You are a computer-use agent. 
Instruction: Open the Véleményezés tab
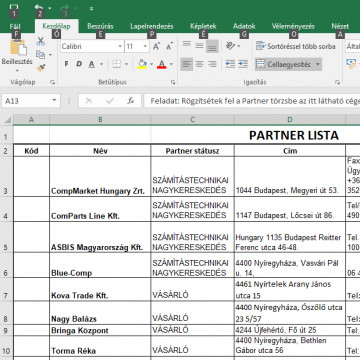293,26
